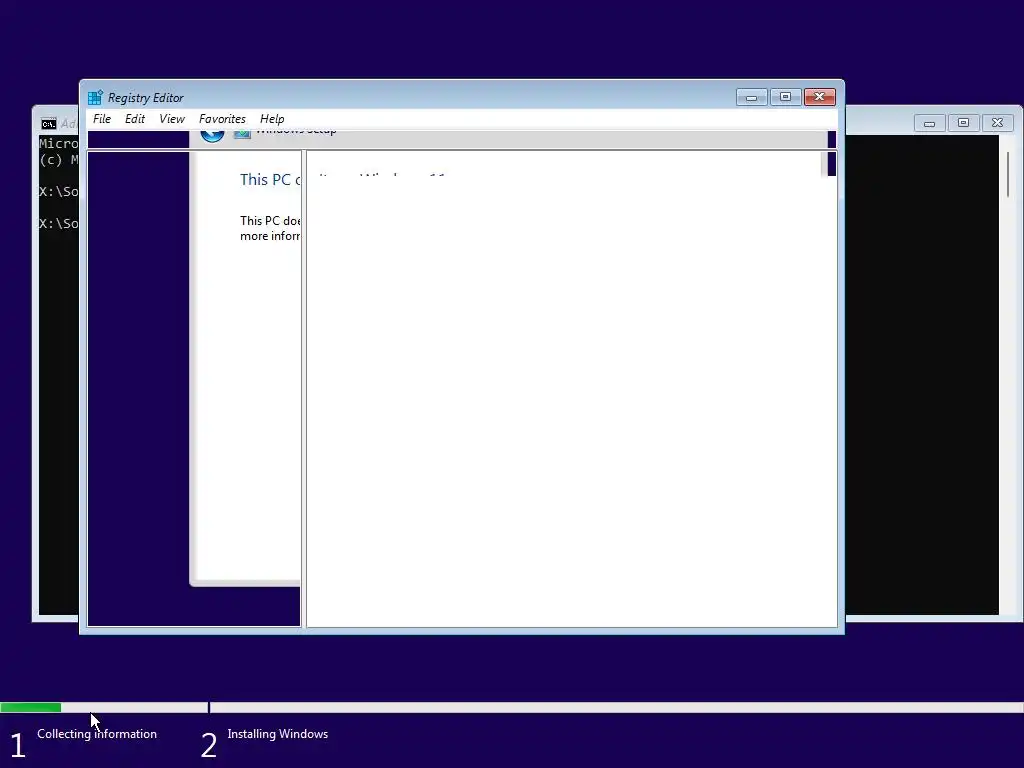Open the Help menu in Registry Editor
Screen dimensions: 1024x768
point(272,119)
